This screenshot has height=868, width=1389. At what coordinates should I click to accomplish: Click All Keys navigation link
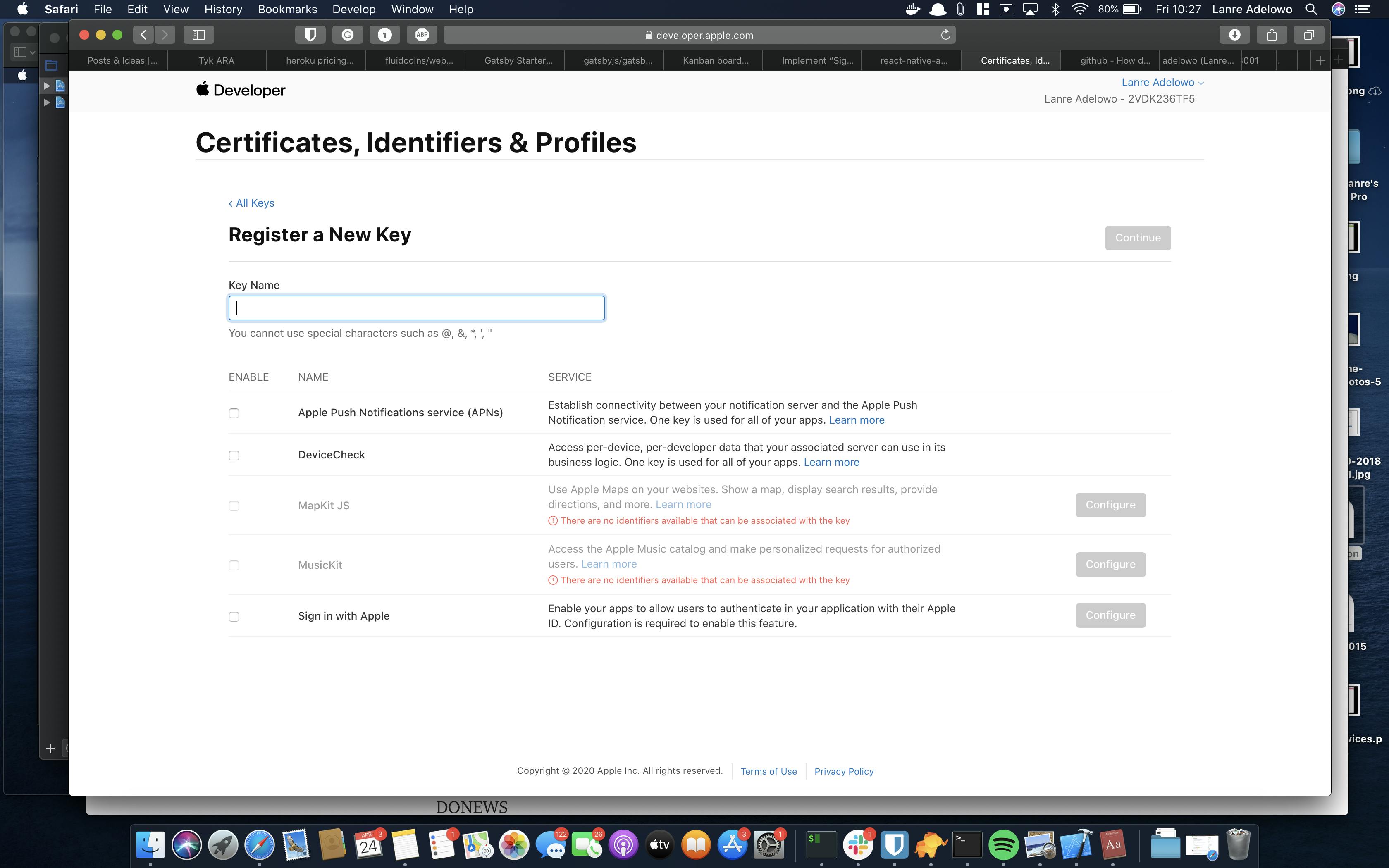250,202
